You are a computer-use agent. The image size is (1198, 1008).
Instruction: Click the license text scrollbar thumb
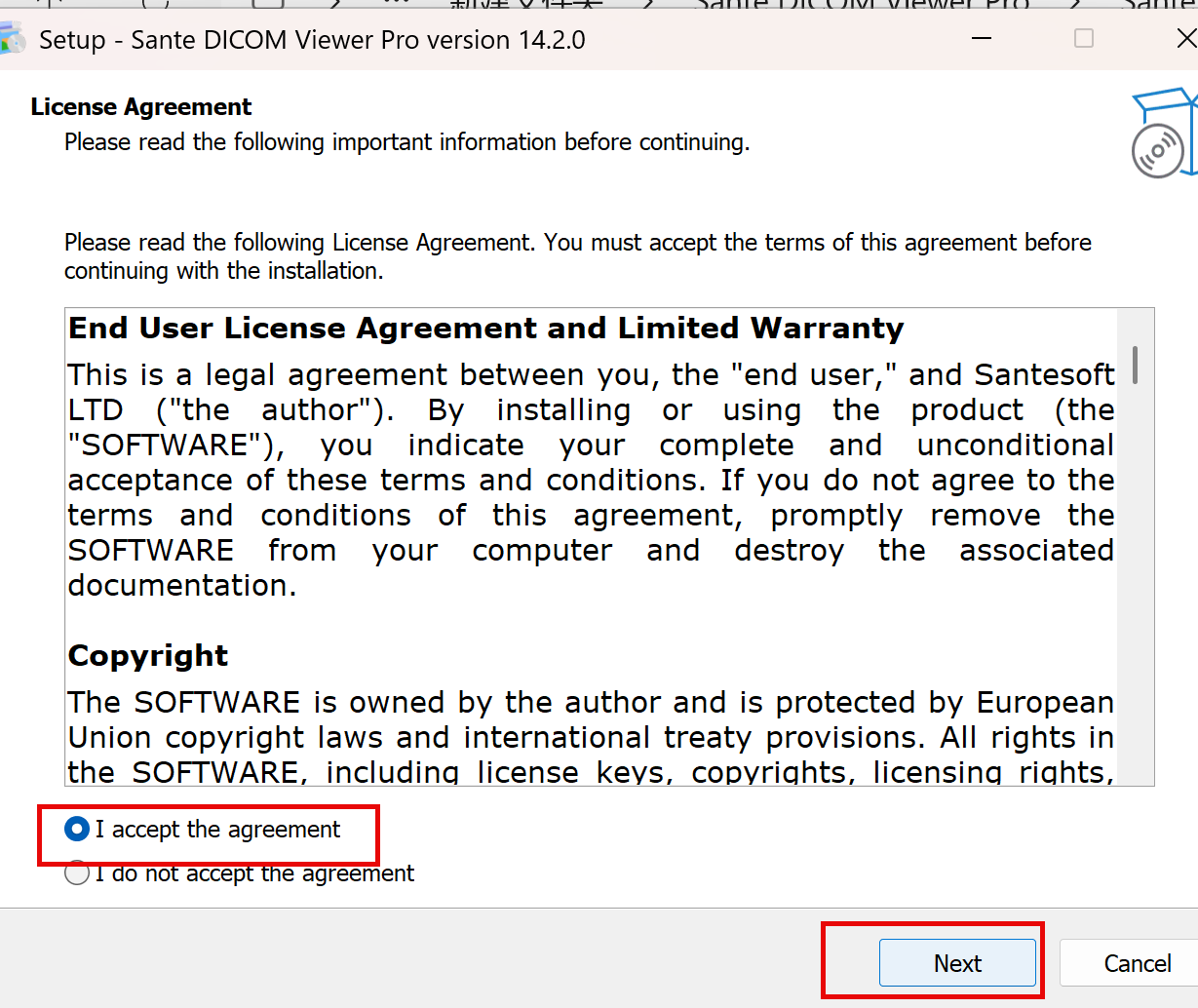(1136, 364)
